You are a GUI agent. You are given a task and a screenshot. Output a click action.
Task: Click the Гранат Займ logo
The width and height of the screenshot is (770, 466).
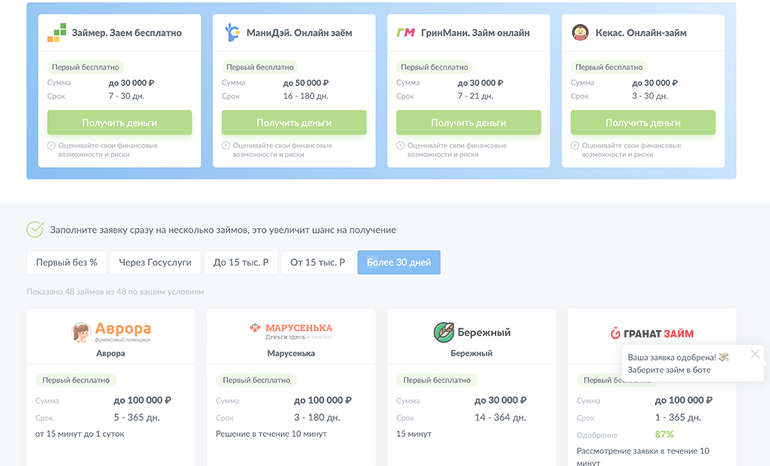[652, 333]
